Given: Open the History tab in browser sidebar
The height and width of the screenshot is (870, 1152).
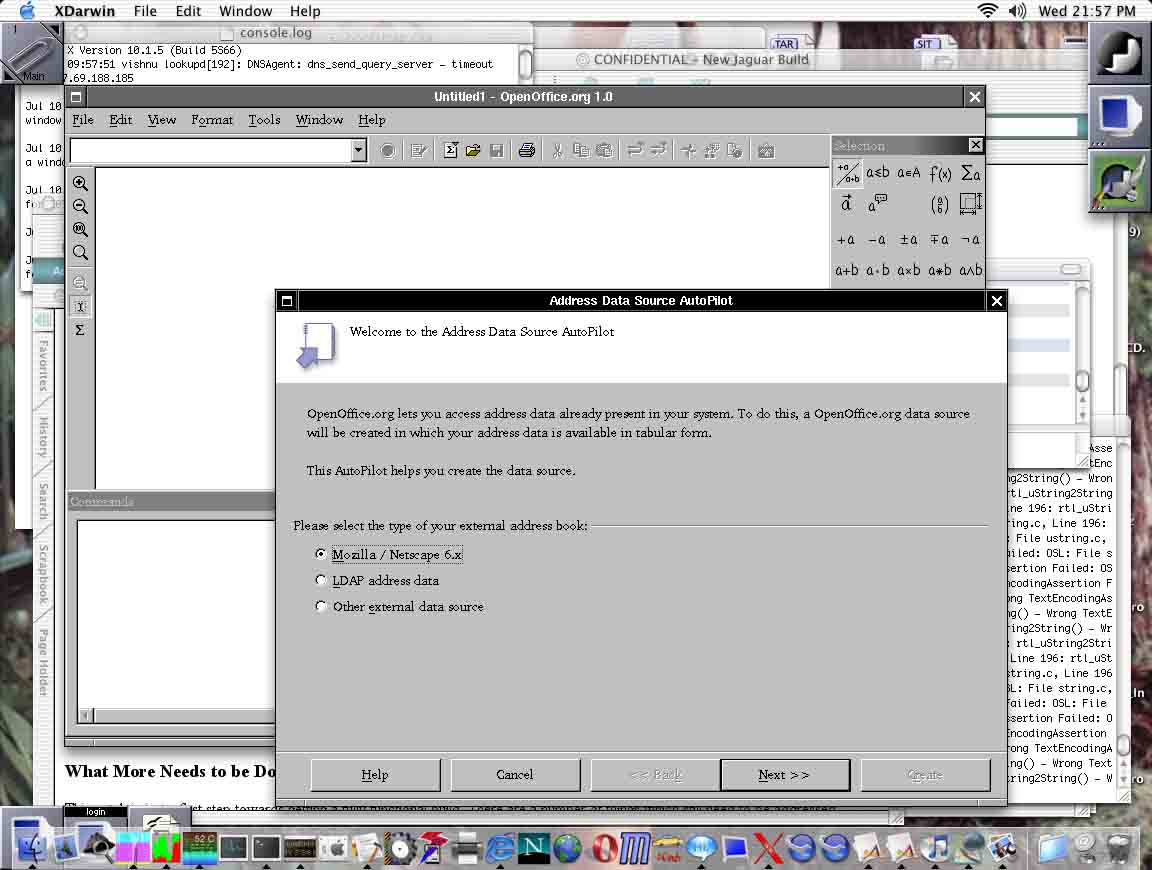Looking at the screenshot, I should [x=43, y=438].
